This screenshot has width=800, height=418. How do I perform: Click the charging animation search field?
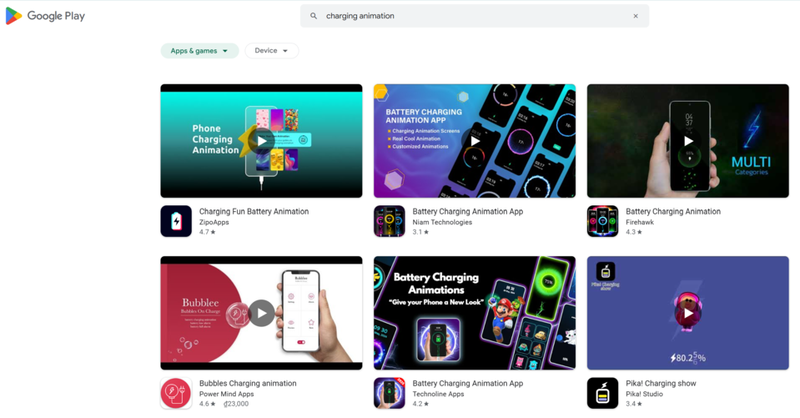click(x=474, y=16)
